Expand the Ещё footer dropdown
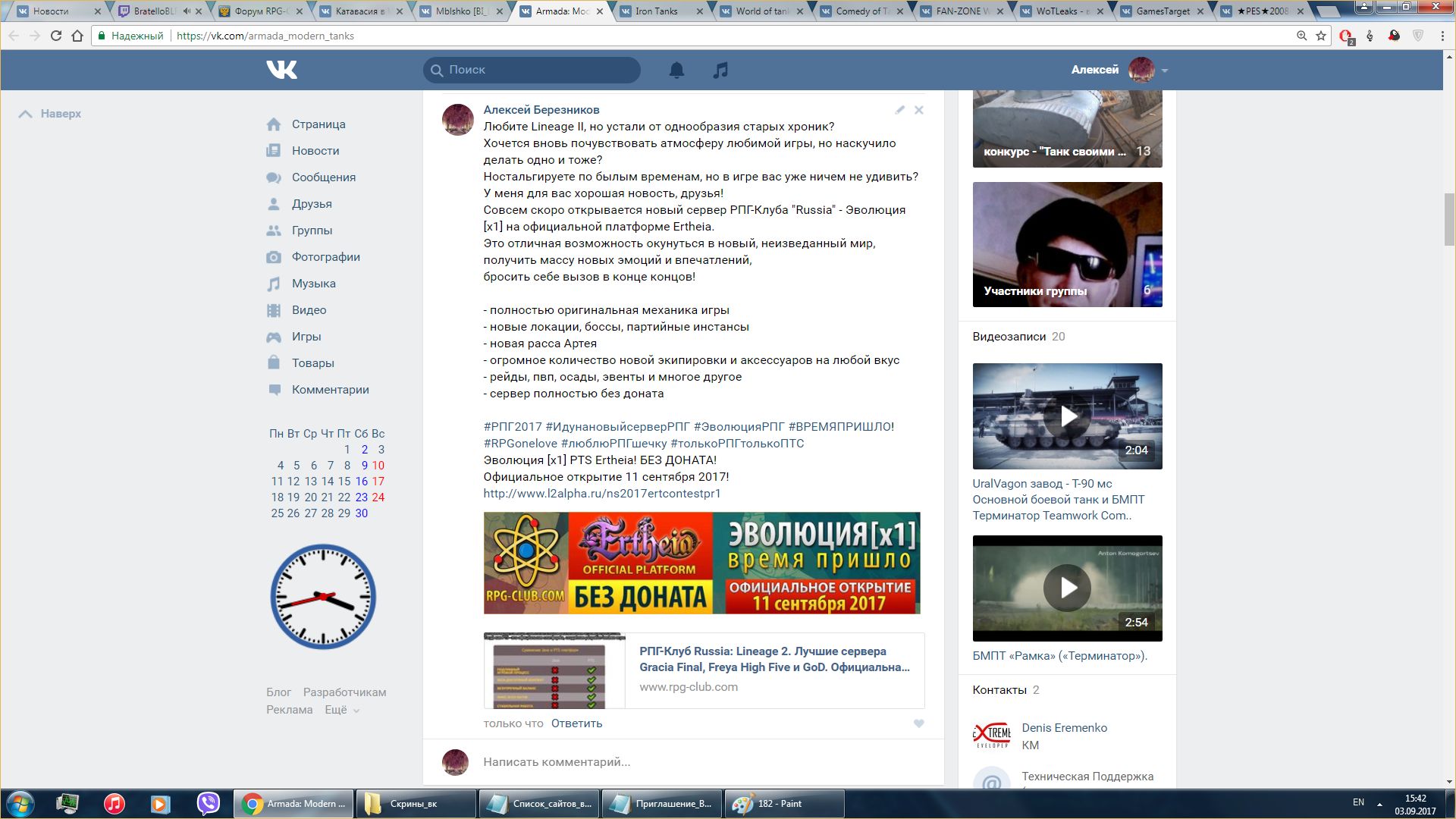This screenshot has width=1456, height=819. [342, 711]
